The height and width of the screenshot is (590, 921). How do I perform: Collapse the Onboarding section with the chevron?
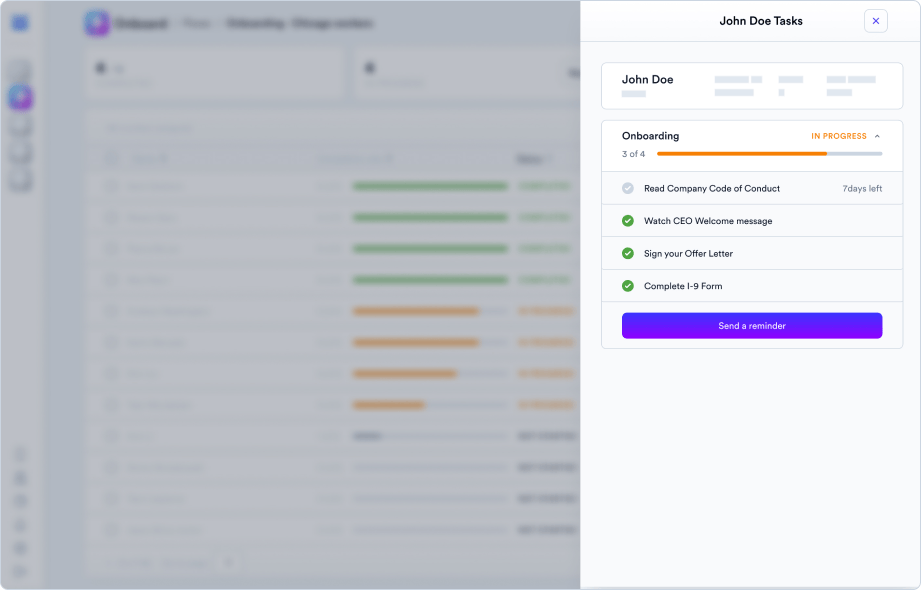click(x=877, y=136)
